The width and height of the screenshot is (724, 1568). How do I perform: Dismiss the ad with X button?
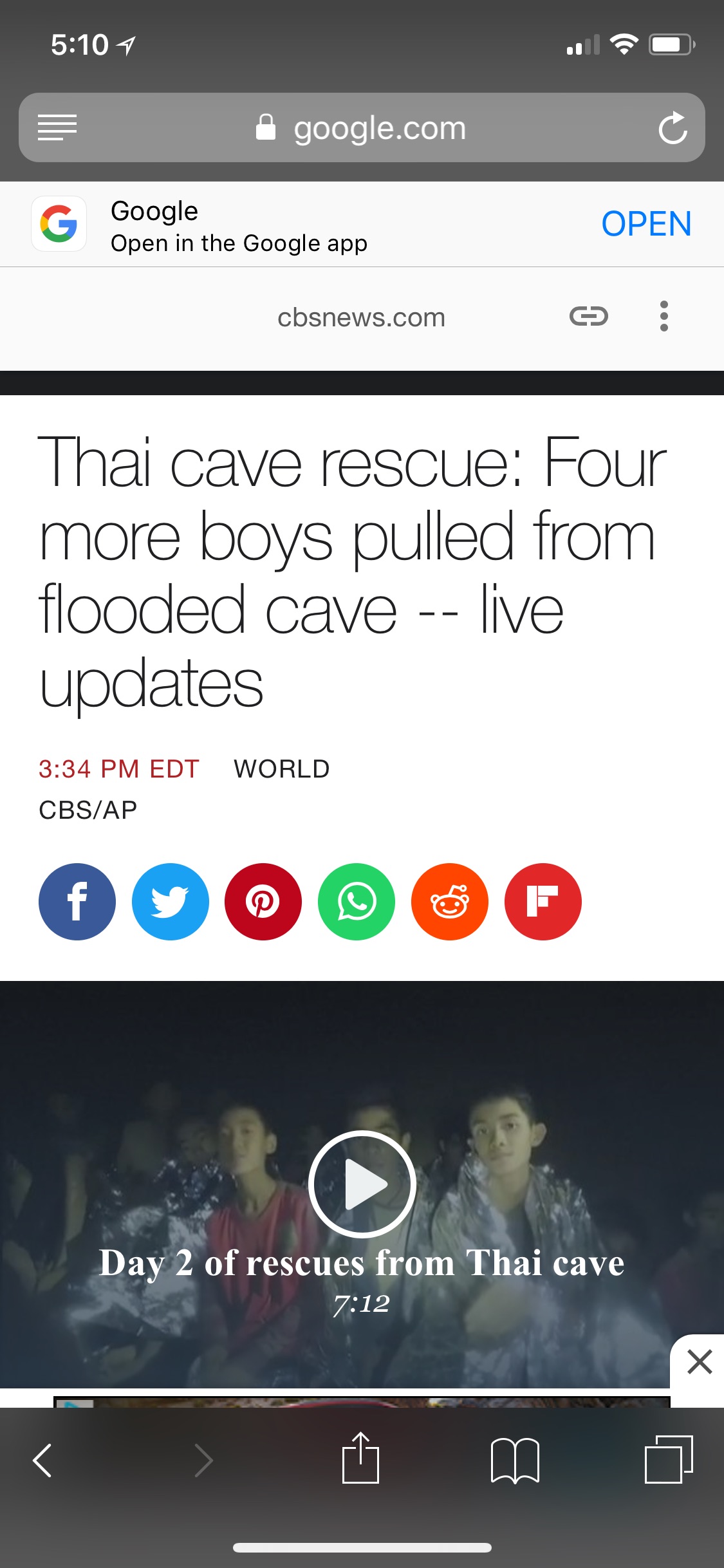click(x=699, y=1362)
